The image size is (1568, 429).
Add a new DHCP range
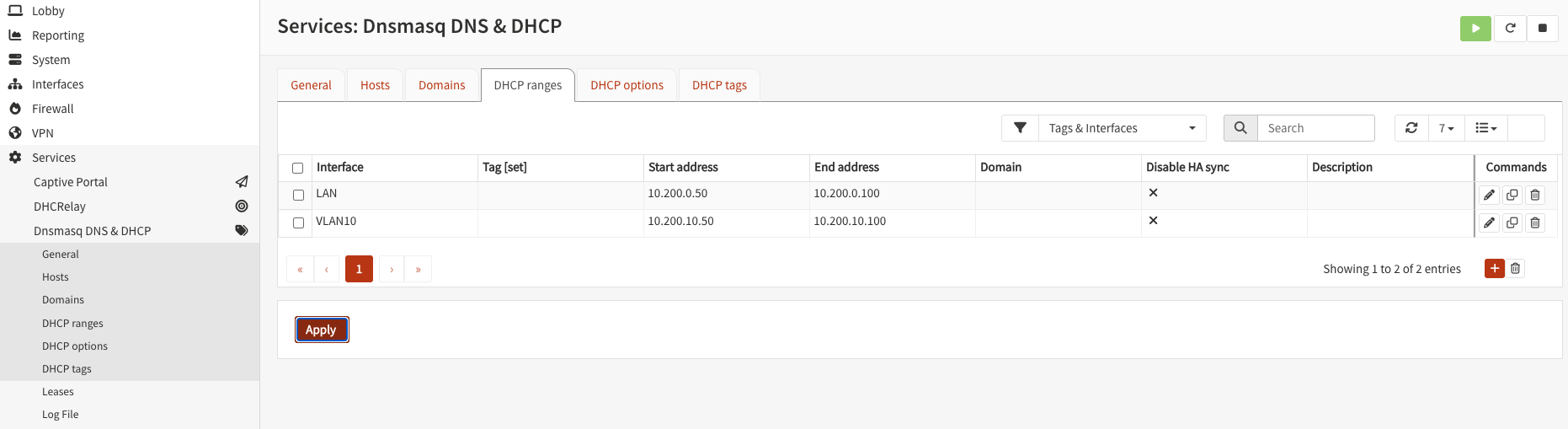[x=1494, y=269]
